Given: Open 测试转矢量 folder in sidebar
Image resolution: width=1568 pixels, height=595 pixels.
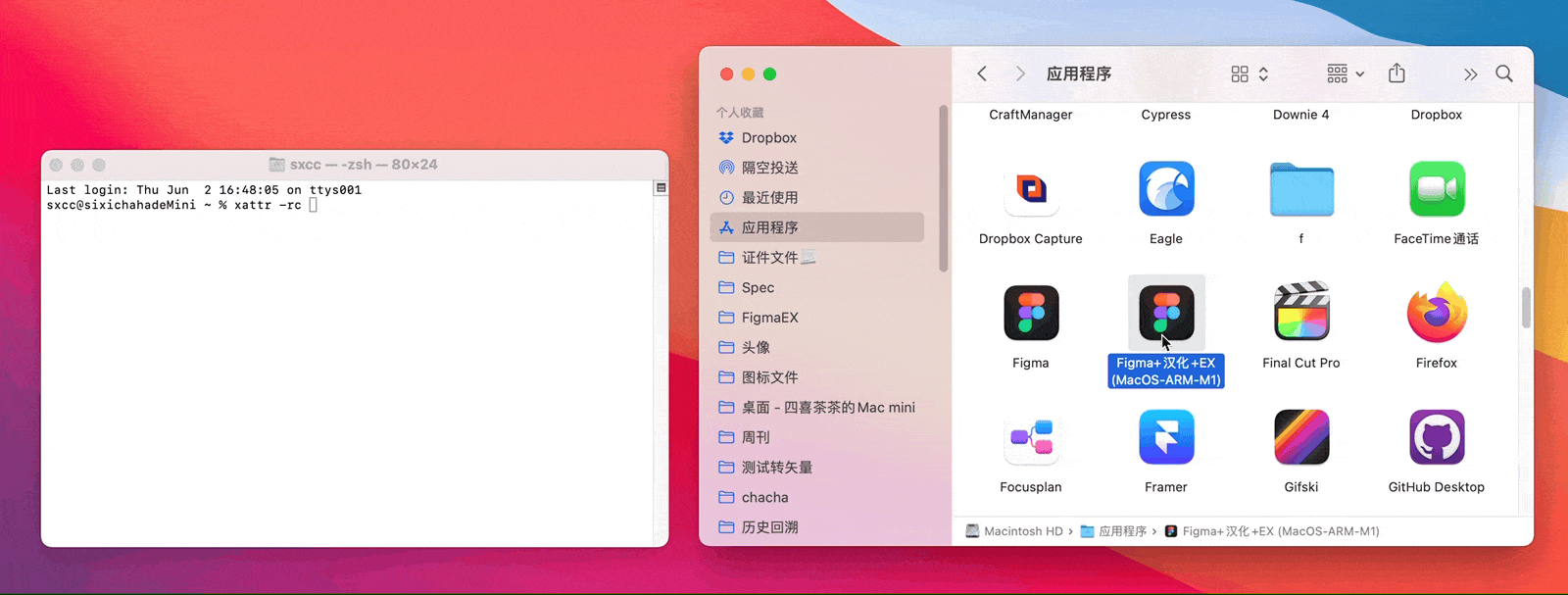Looking at the screenshot, I should pos(817,468).
